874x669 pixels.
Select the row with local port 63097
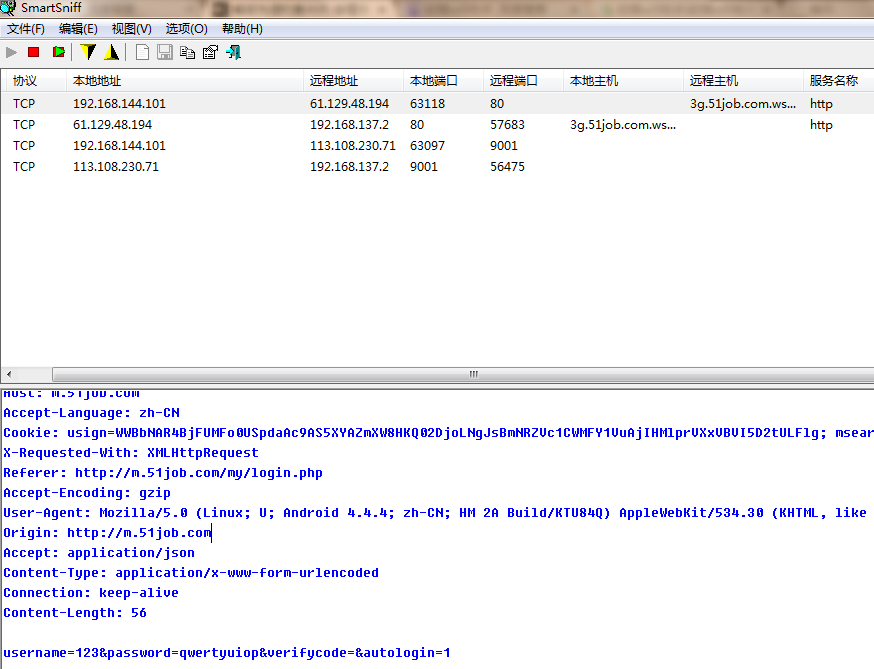point(427,146)
